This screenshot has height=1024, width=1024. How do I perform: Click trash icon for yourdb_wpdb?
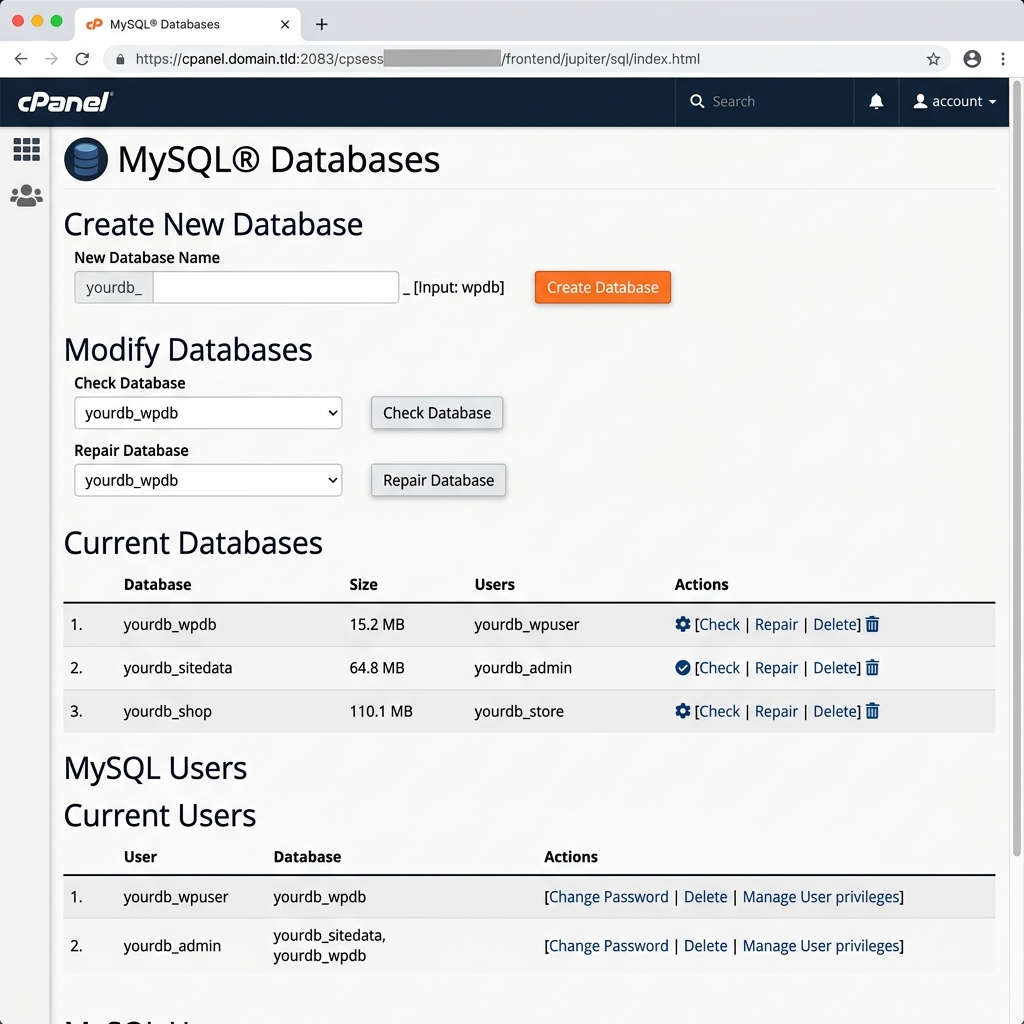pos(872,624)
